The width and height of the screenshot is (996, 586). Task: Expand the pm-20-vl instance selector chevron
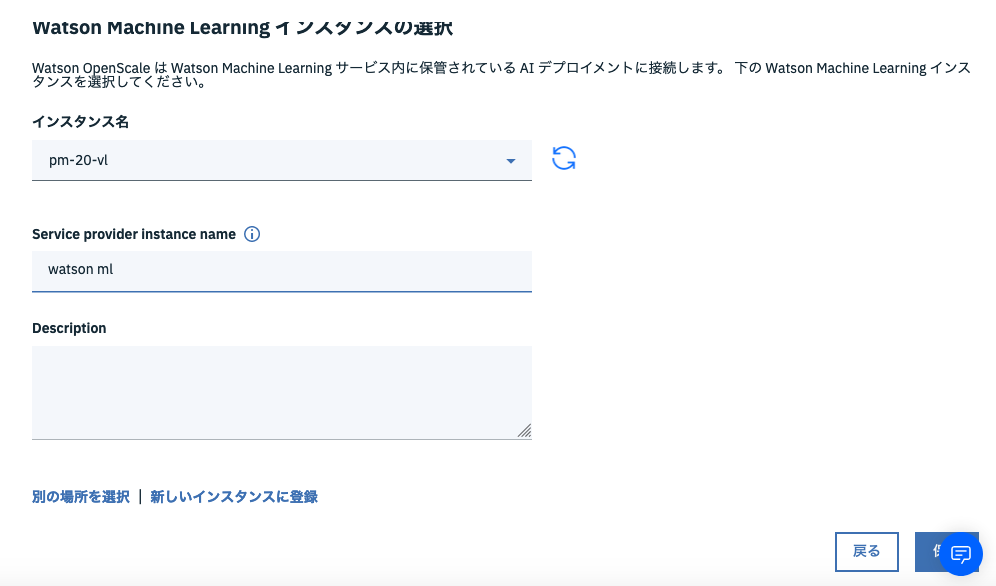tap(511, 160)
